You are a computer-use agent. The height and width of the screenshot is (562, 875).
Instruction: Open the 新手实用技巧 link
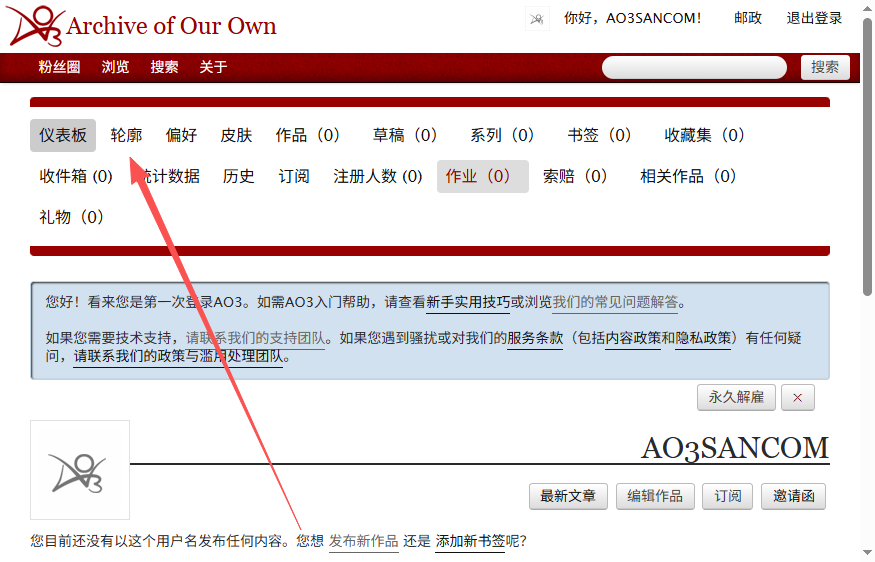click(468, 302)
